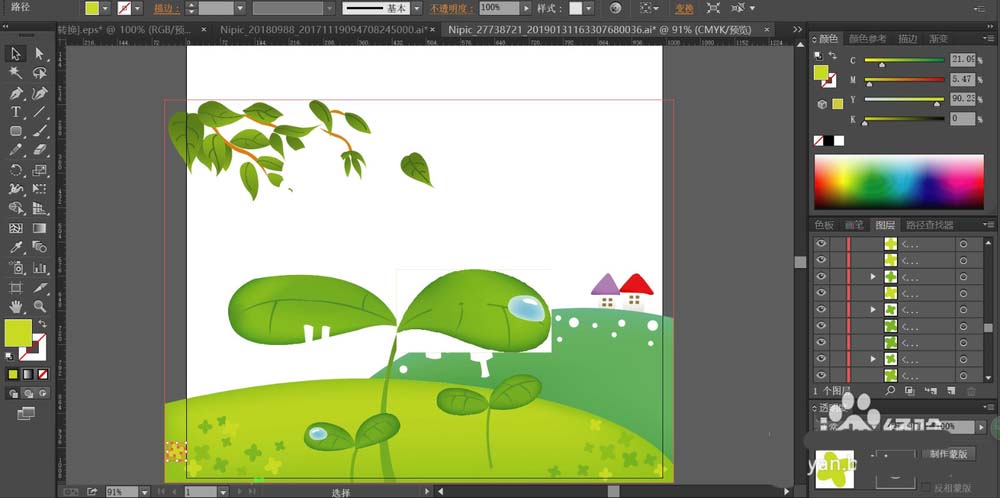Click the Recolor Artwork wheel icon
The height and width of the screenshot is (498, 1000).
point(615,8)
